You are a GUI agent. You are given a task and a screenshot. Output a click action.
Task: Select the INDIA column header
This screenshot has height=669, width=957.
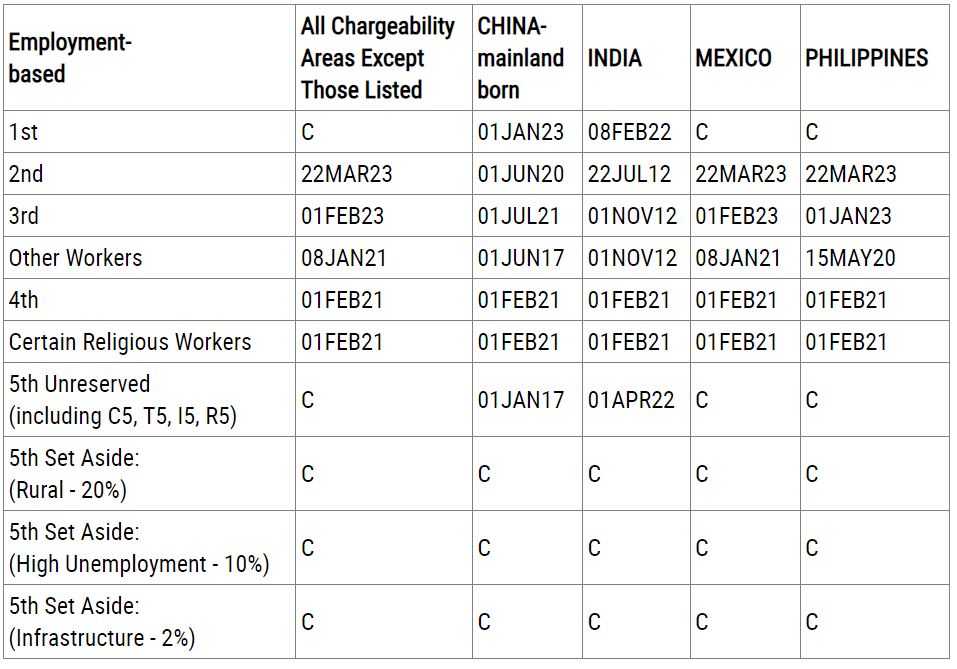point(614,58)
